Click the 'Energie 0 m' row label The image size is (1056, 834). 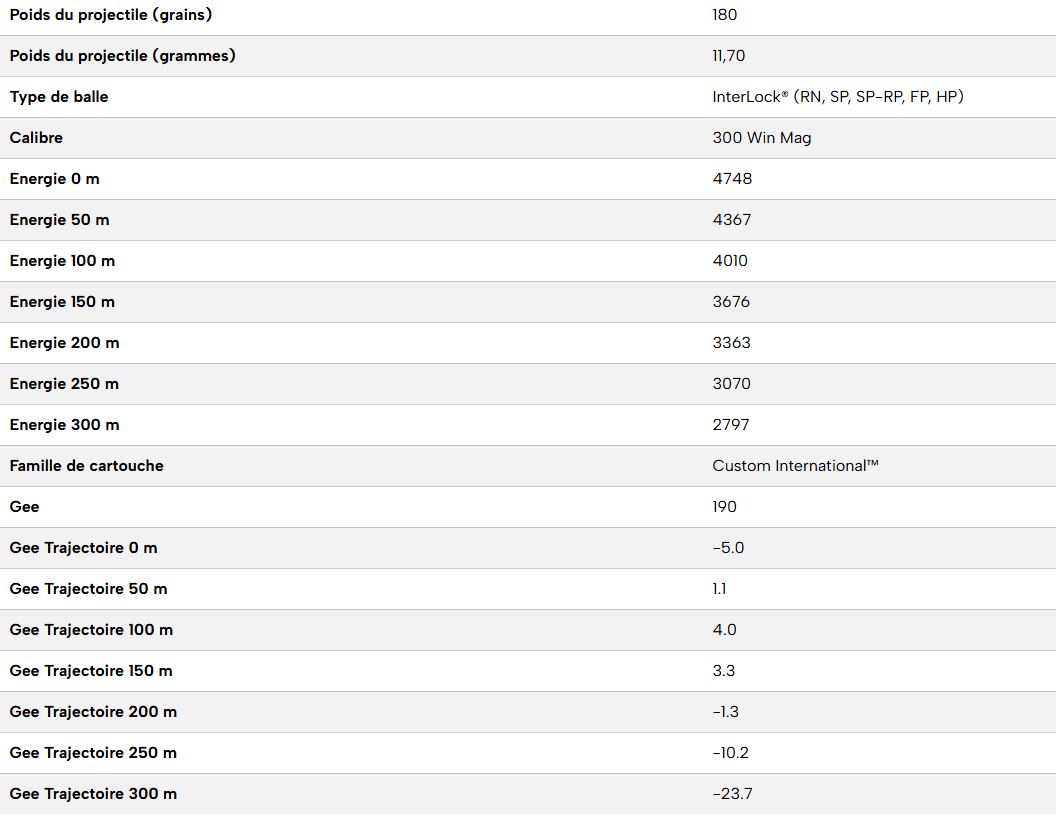(x=55, y=179)
